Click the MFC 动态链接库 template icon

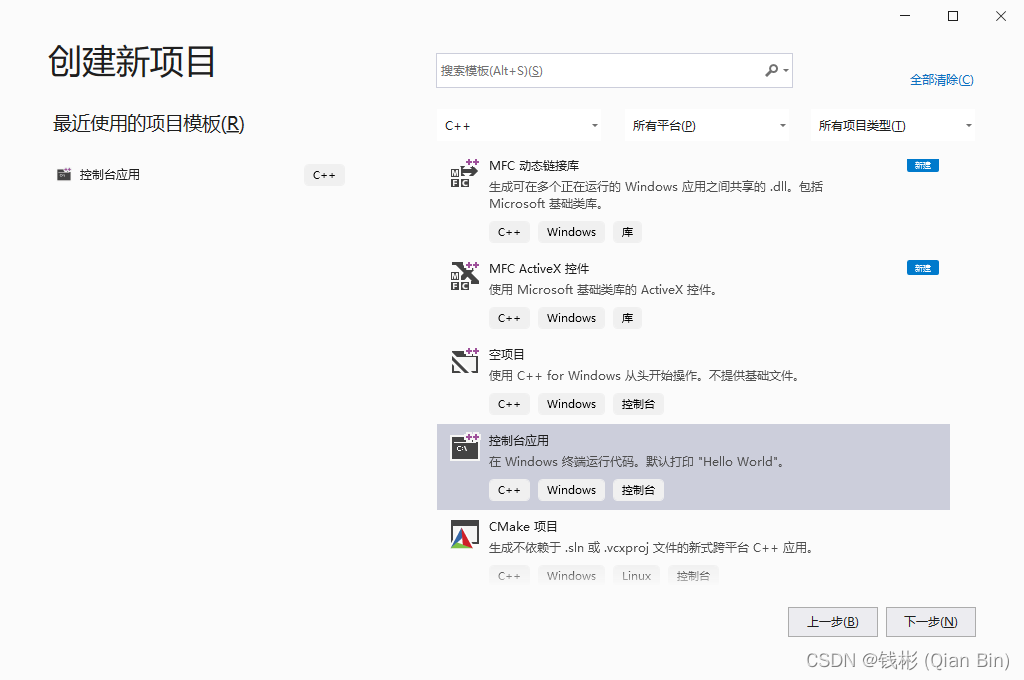(x=464, y=173)
